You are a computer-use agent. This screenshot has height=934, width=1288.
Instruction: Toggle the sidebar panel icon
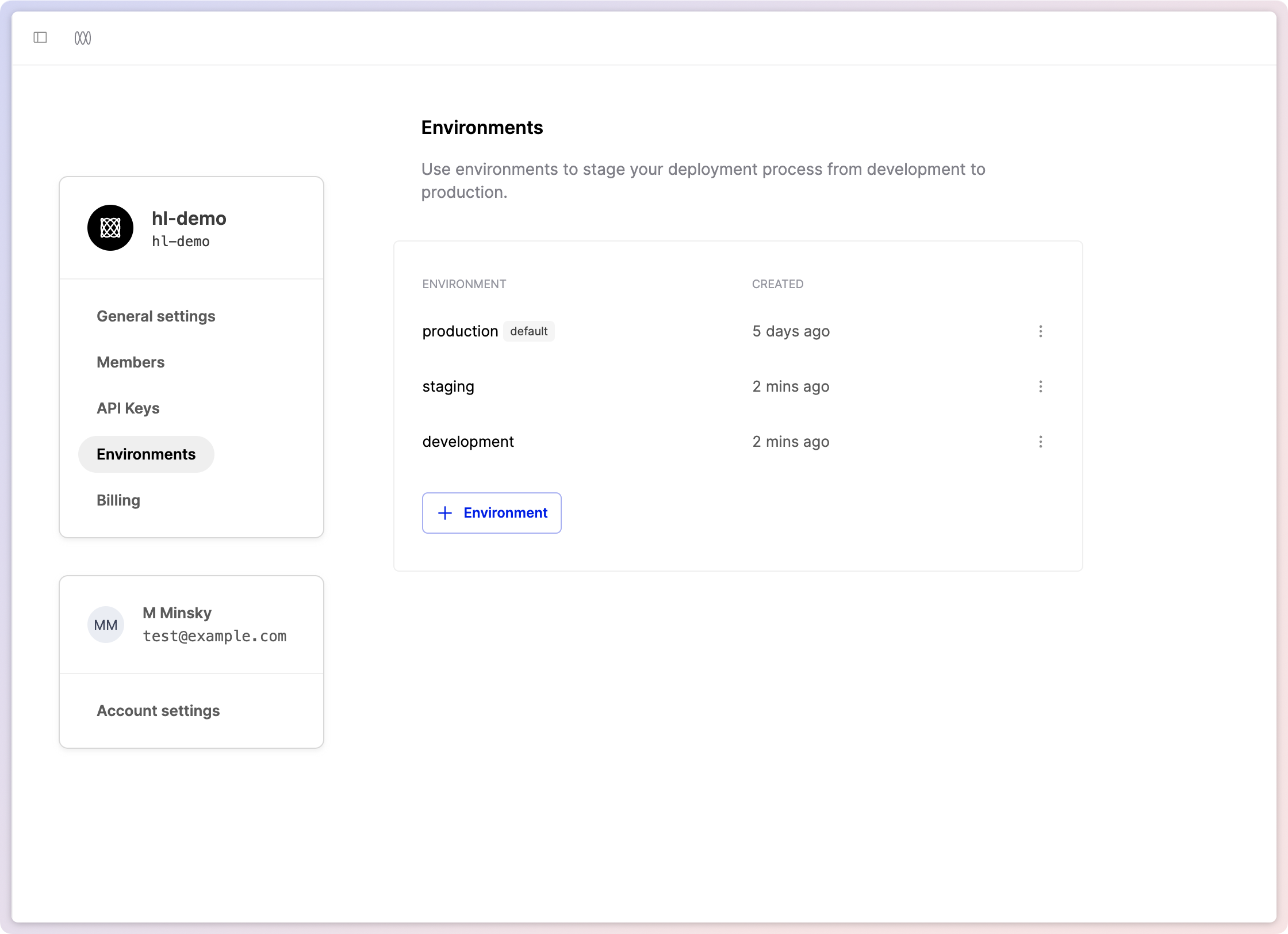coord(40,38)
